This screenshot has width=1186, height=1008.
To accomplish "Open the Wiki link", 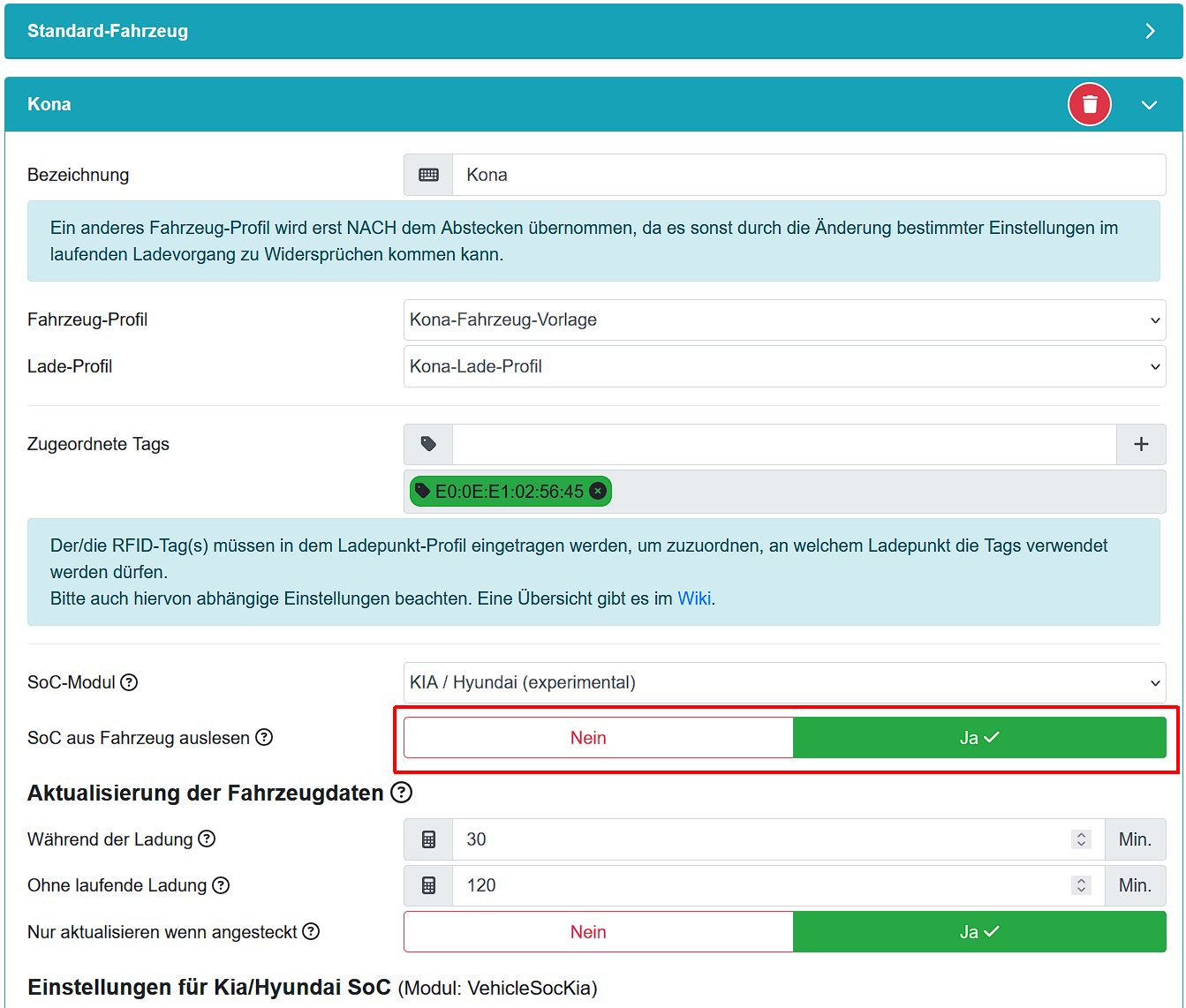I will [x=694, y=598].
